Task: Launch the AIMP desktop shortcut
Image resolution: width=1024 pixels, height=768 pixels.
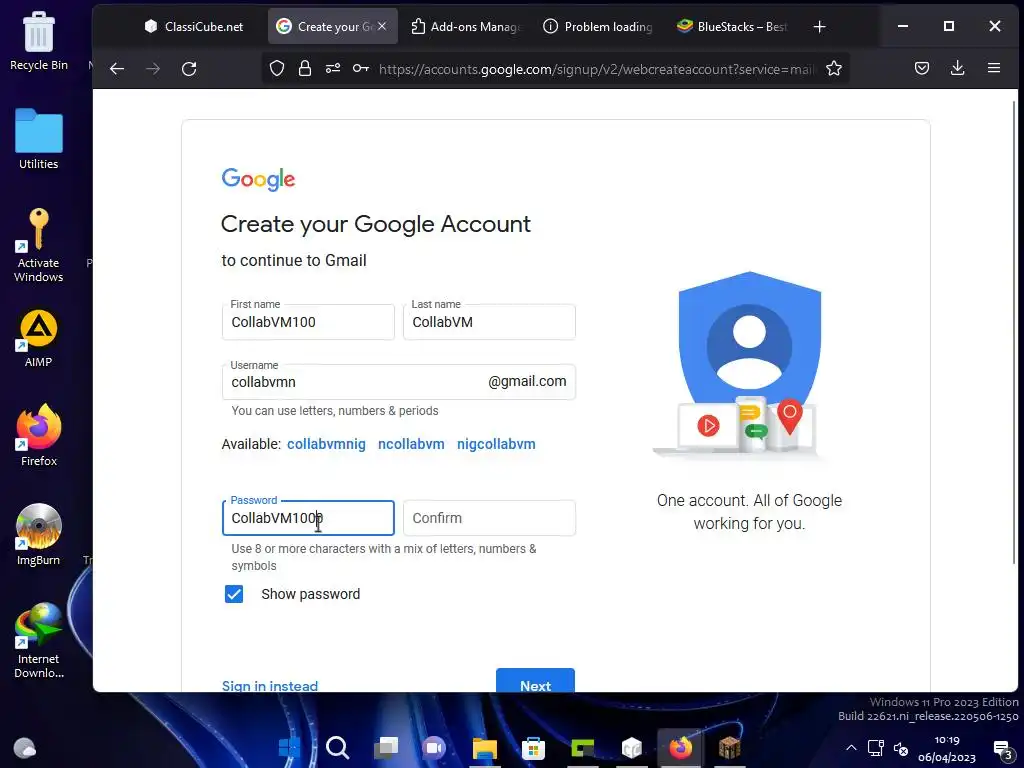Action: tap(39, 338)
